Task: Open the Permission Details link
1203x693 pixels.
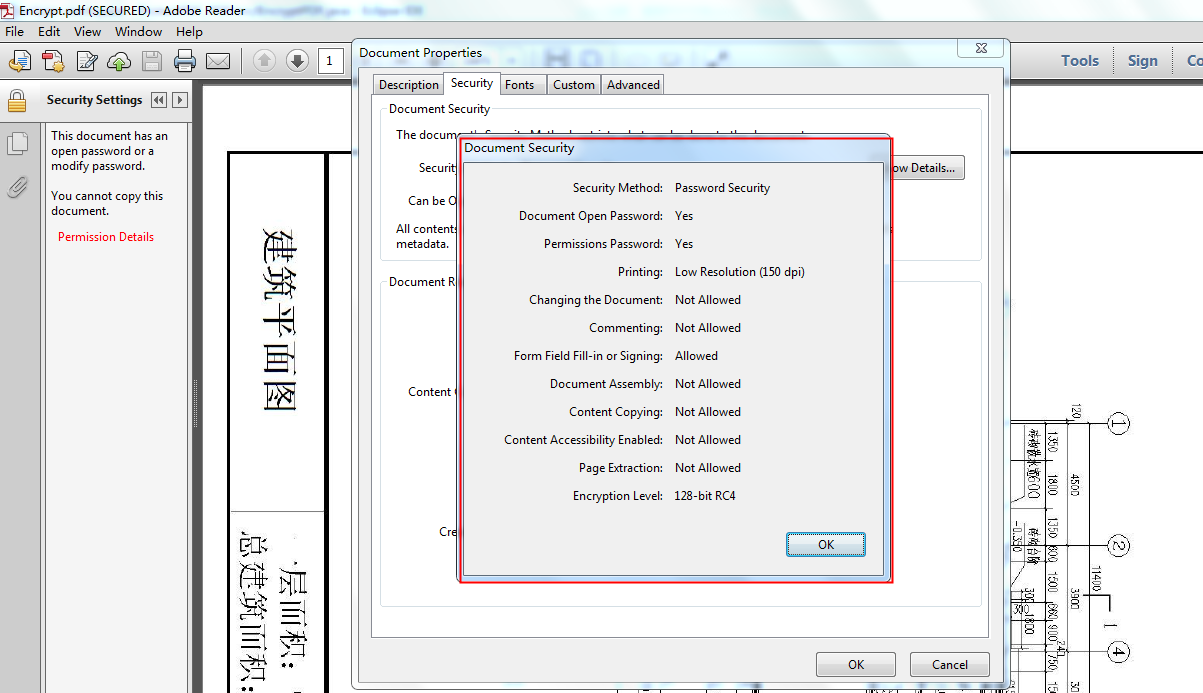Action: tap(106, 237)
